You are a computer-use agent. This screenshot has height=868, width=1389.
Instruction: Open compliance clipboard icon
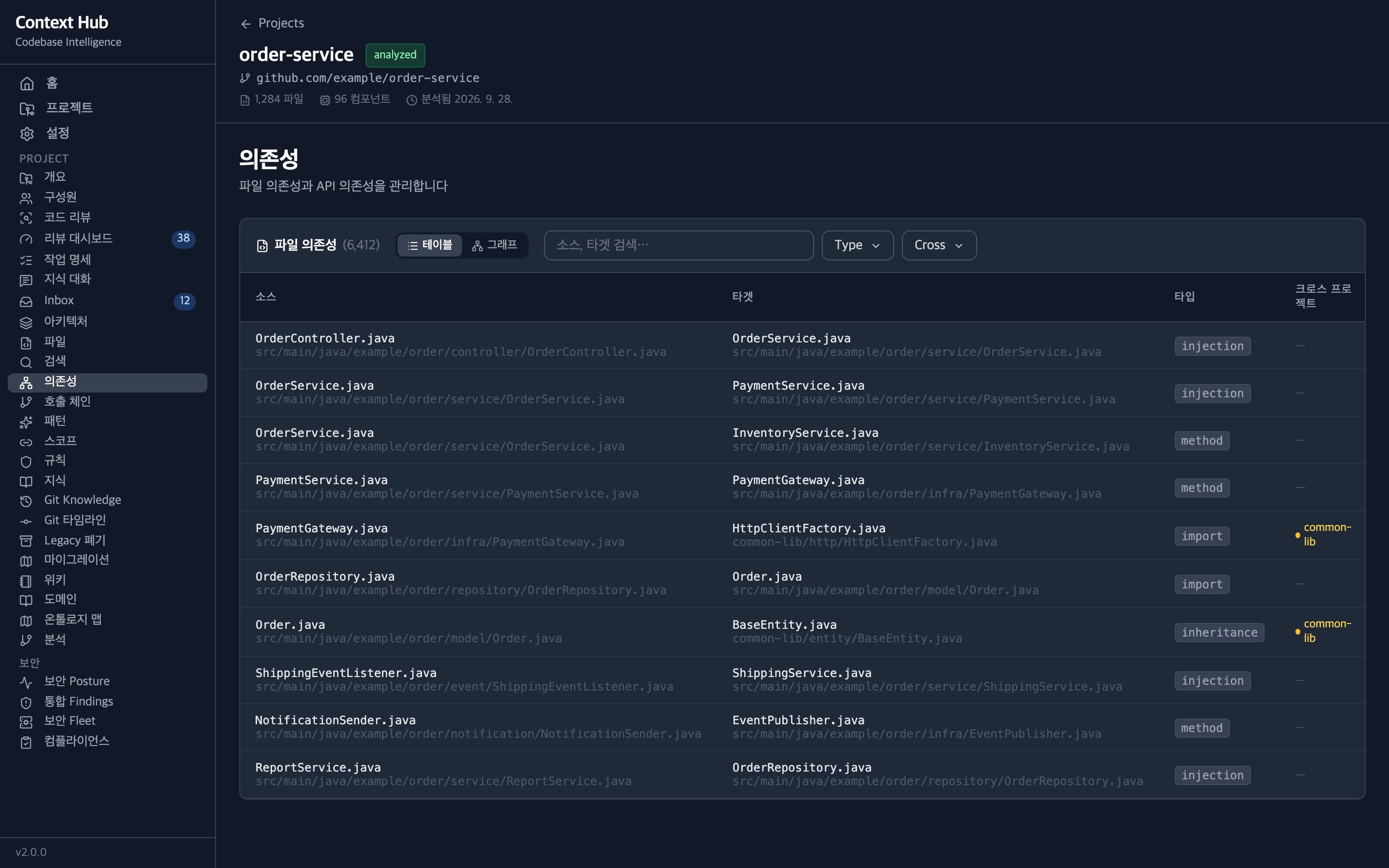click(x=26, y=742)
